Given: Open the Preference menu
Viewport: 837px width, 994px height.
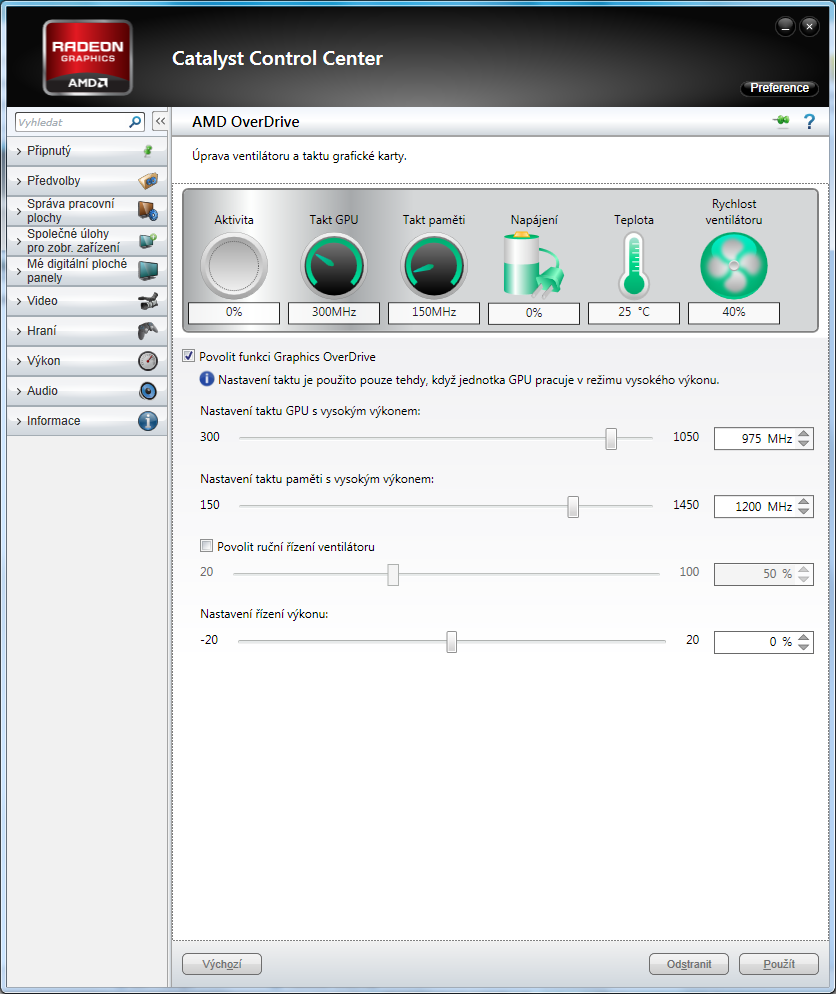Looking at the screenshot, I should point(779,88).
